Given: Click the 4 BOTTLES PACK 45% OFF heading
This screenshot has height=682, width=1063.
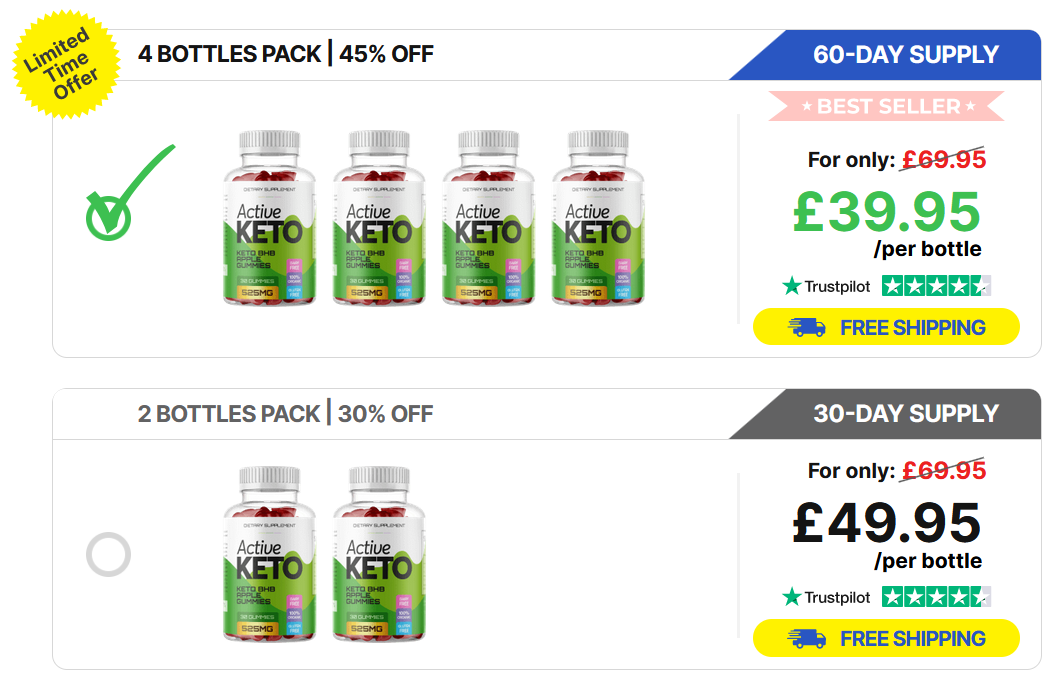Looking at the screenshot, I should [286, 54].
